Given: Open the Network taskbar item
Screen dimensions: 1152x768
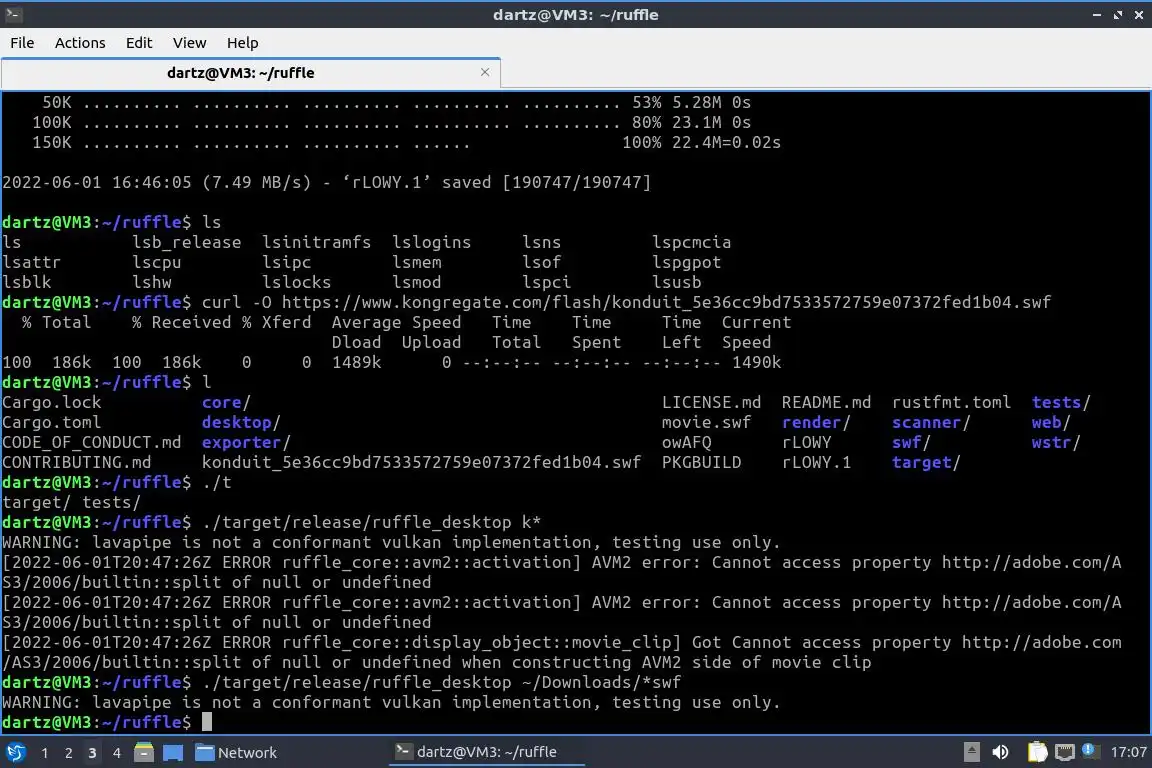Looking at the screenshot, I should pos(236,753).
